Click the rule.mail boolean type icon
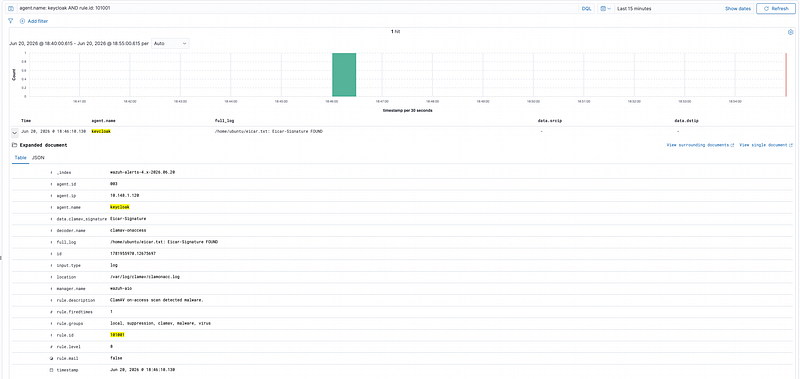Image resolution: width=800 pixels, height=379 pixels. tap(51, 358)
